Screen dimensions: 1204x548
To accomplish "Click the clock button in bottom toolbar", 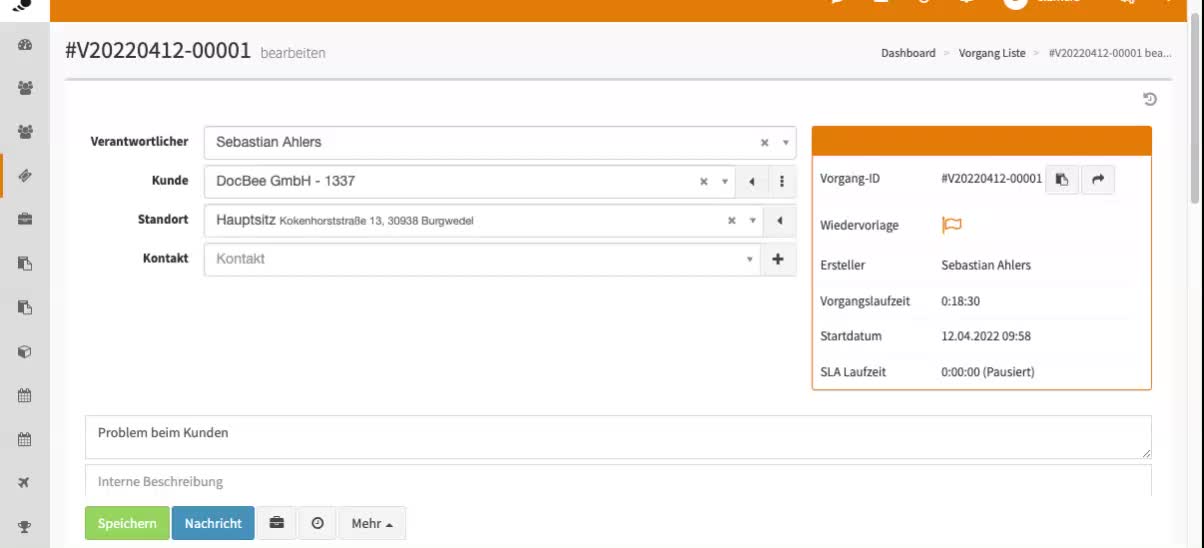I will [x=318, y=523].
